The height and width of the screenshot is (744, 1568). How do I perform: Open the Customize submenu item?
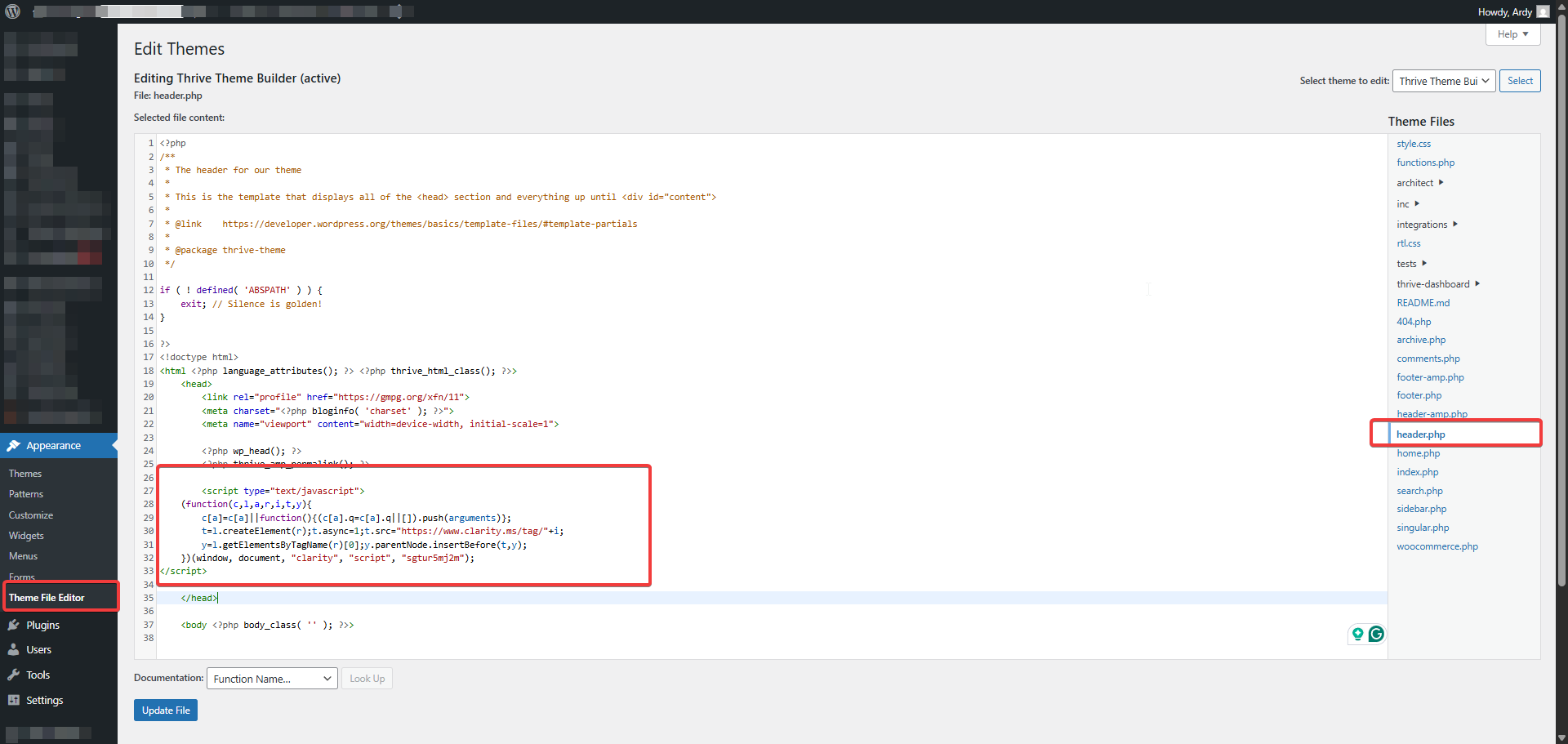tap(31, 515)
